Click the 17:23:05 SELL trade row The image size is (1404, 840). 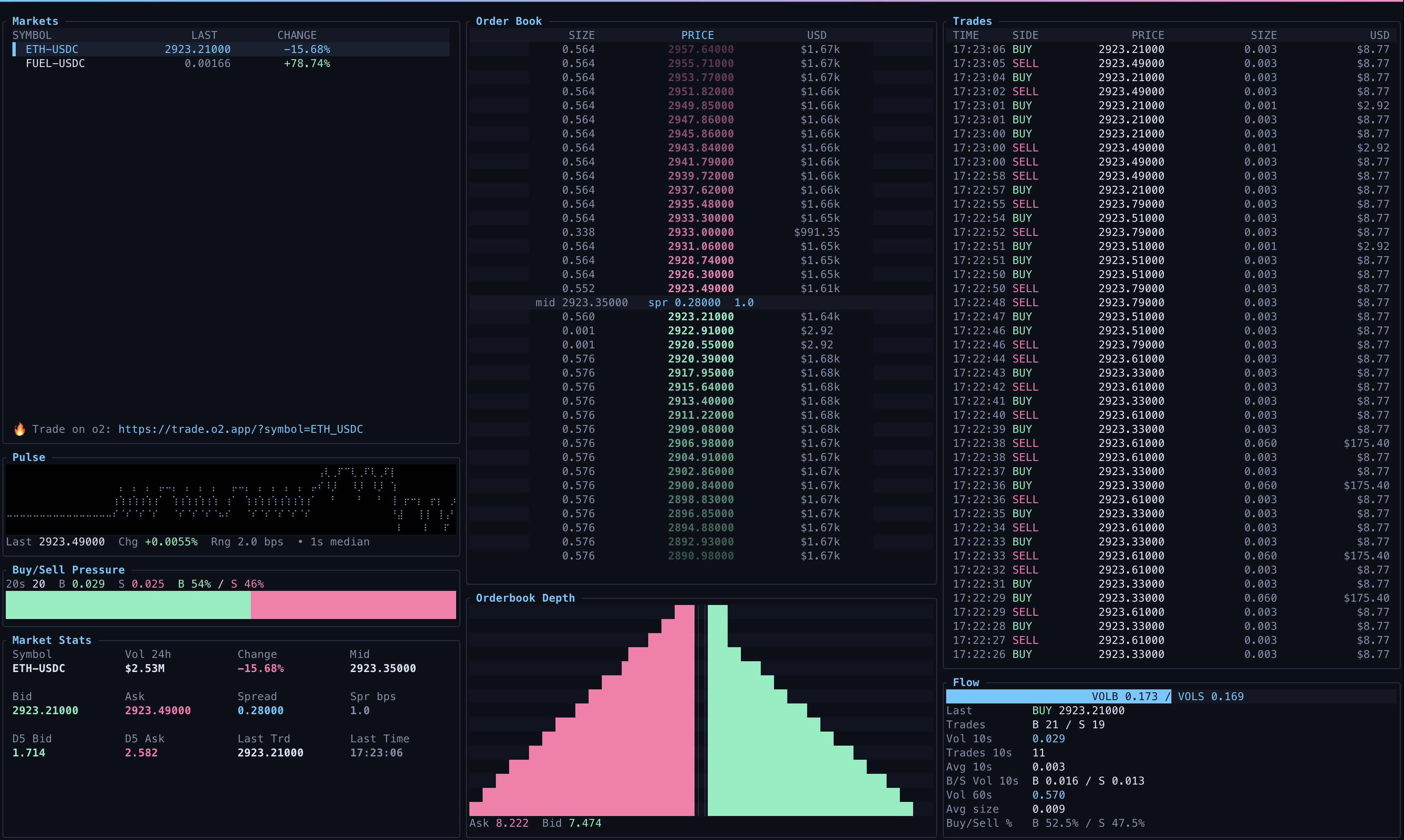pyautogui.click(x=1171, y=63)
